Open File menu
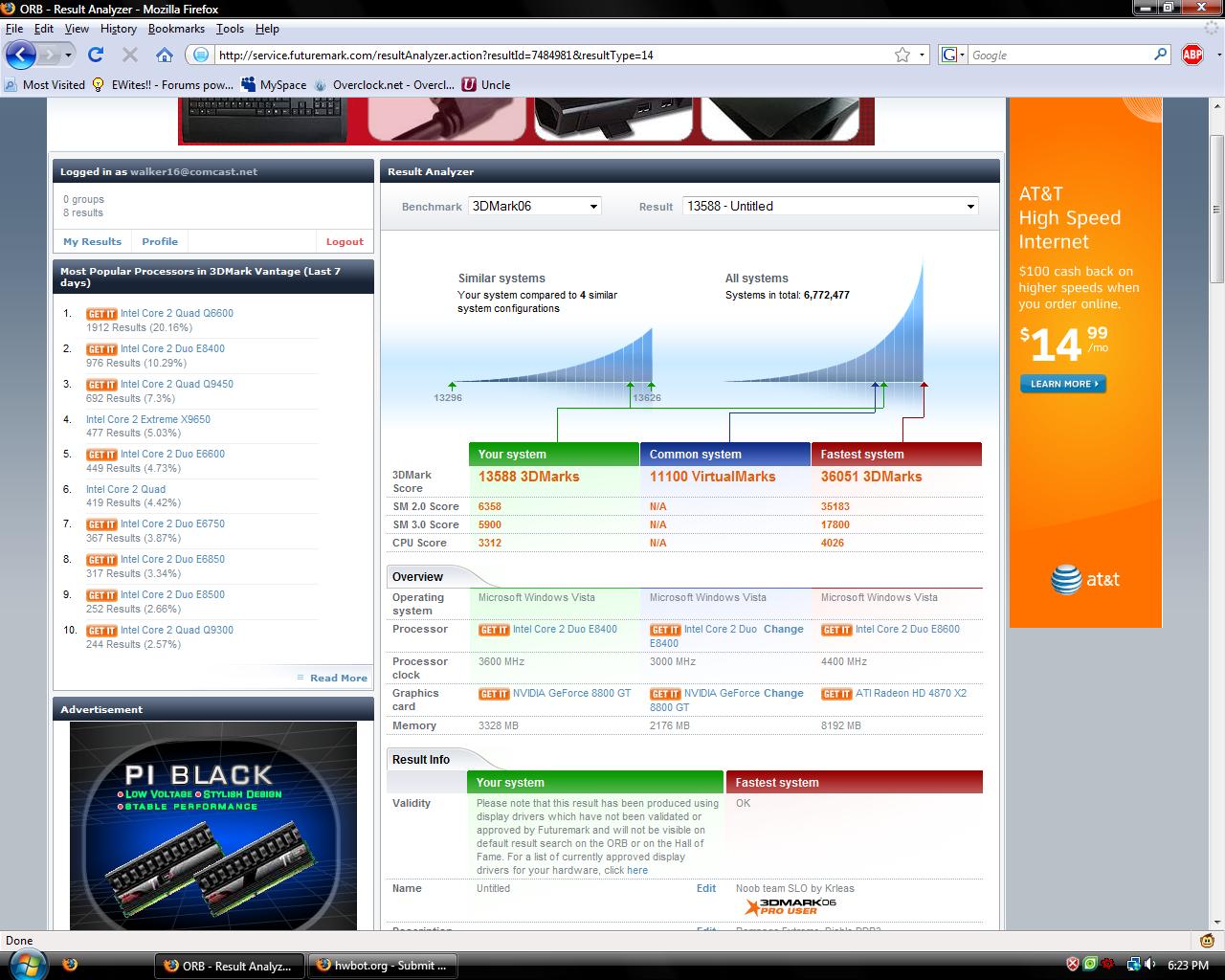1225x980 pixels. pyautogui.click(x=14, y=29)
